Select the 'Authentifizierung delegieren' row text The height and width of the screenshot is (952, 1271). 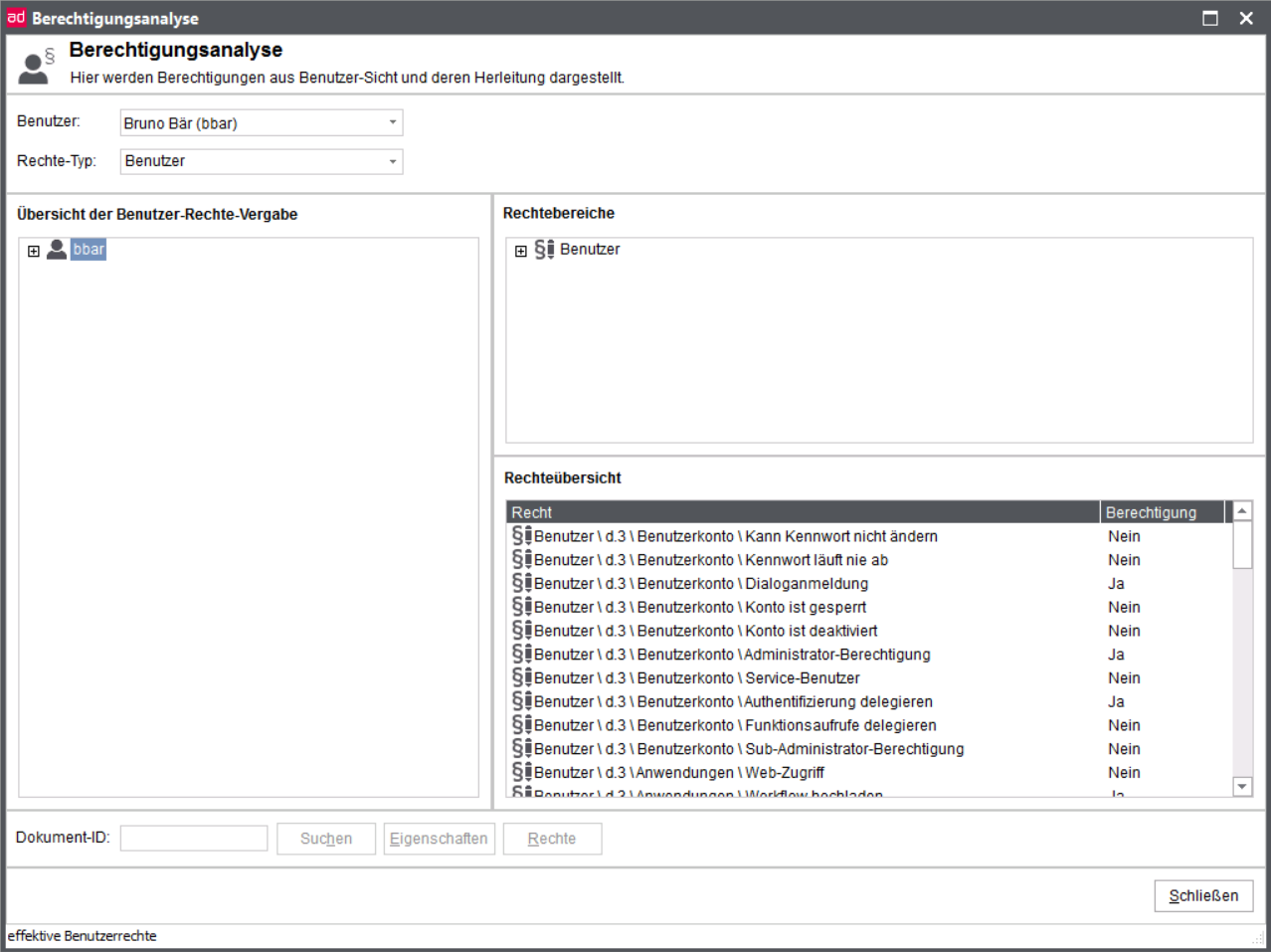tap(733, 701)
